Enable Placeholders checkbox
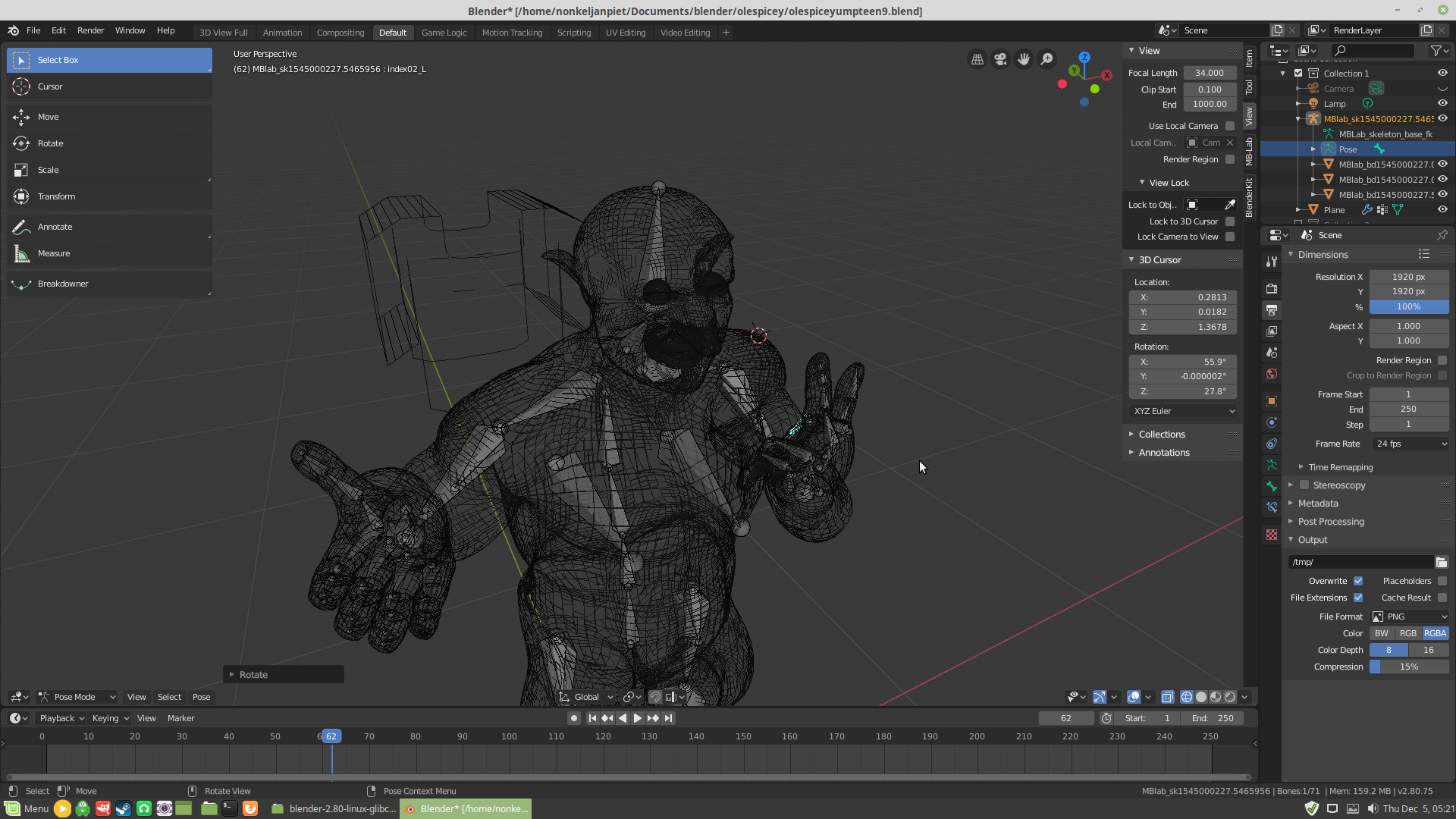Screen dimensions: 1456x819 (1442, 581)
